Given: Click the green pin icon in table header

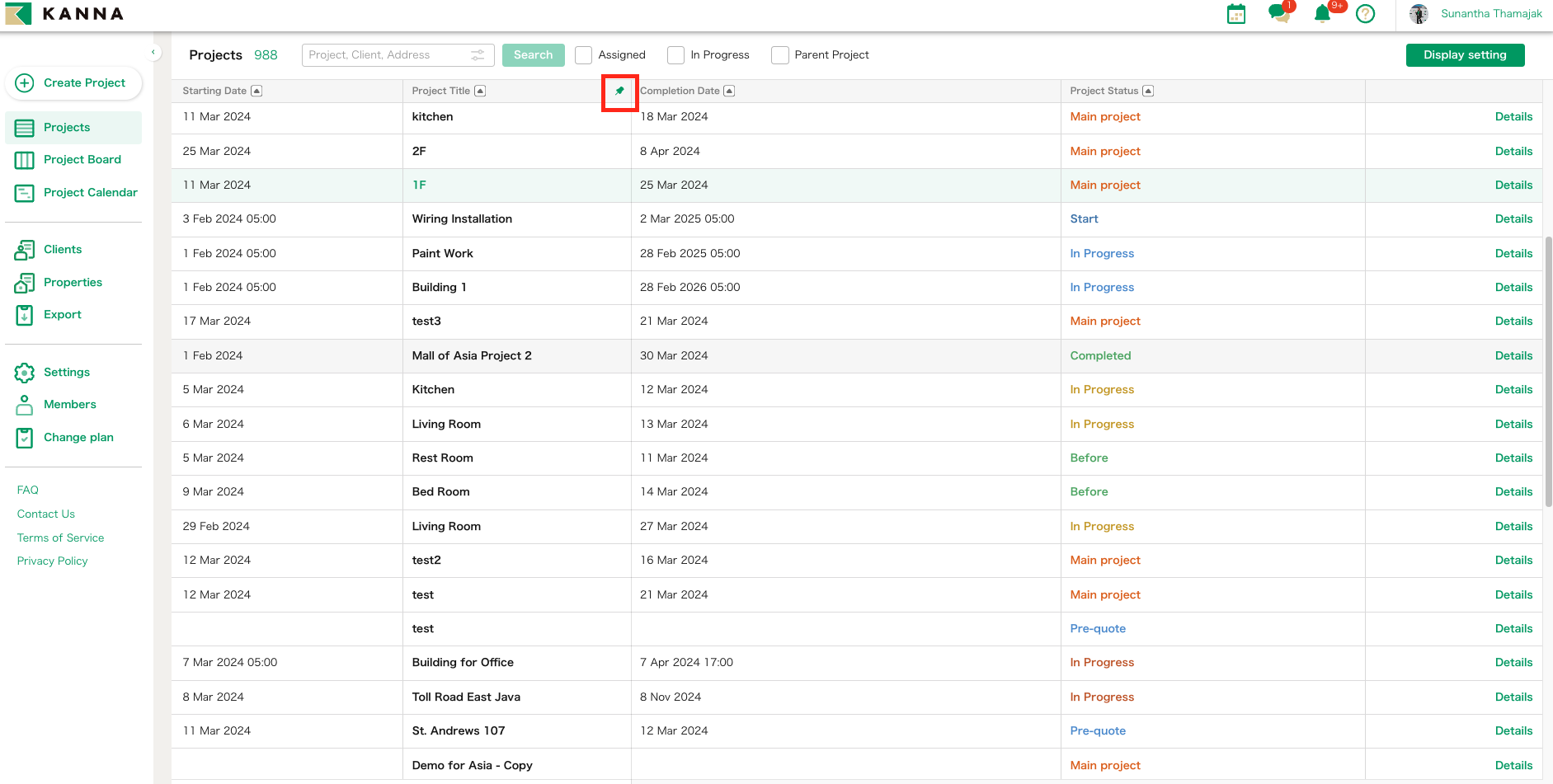Looking at the screenshot, I should [619, 92].
